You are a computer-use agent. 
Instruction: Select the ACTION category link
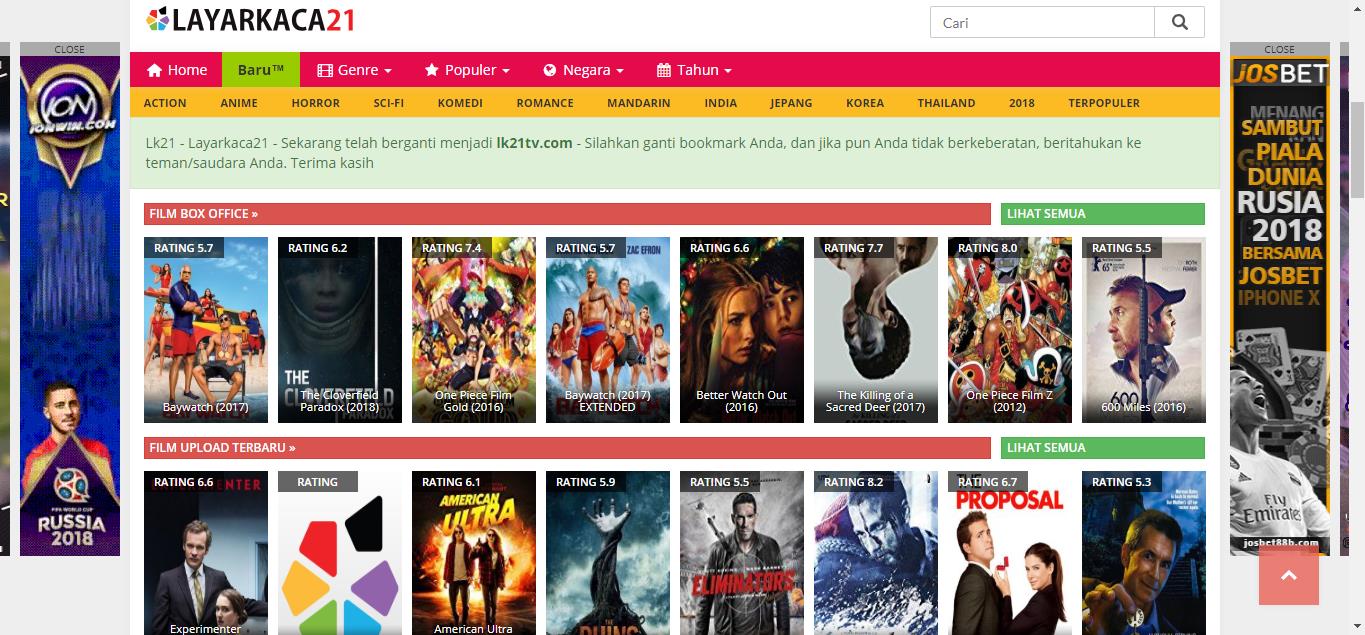pyautogui.click(x=165, y=103)
